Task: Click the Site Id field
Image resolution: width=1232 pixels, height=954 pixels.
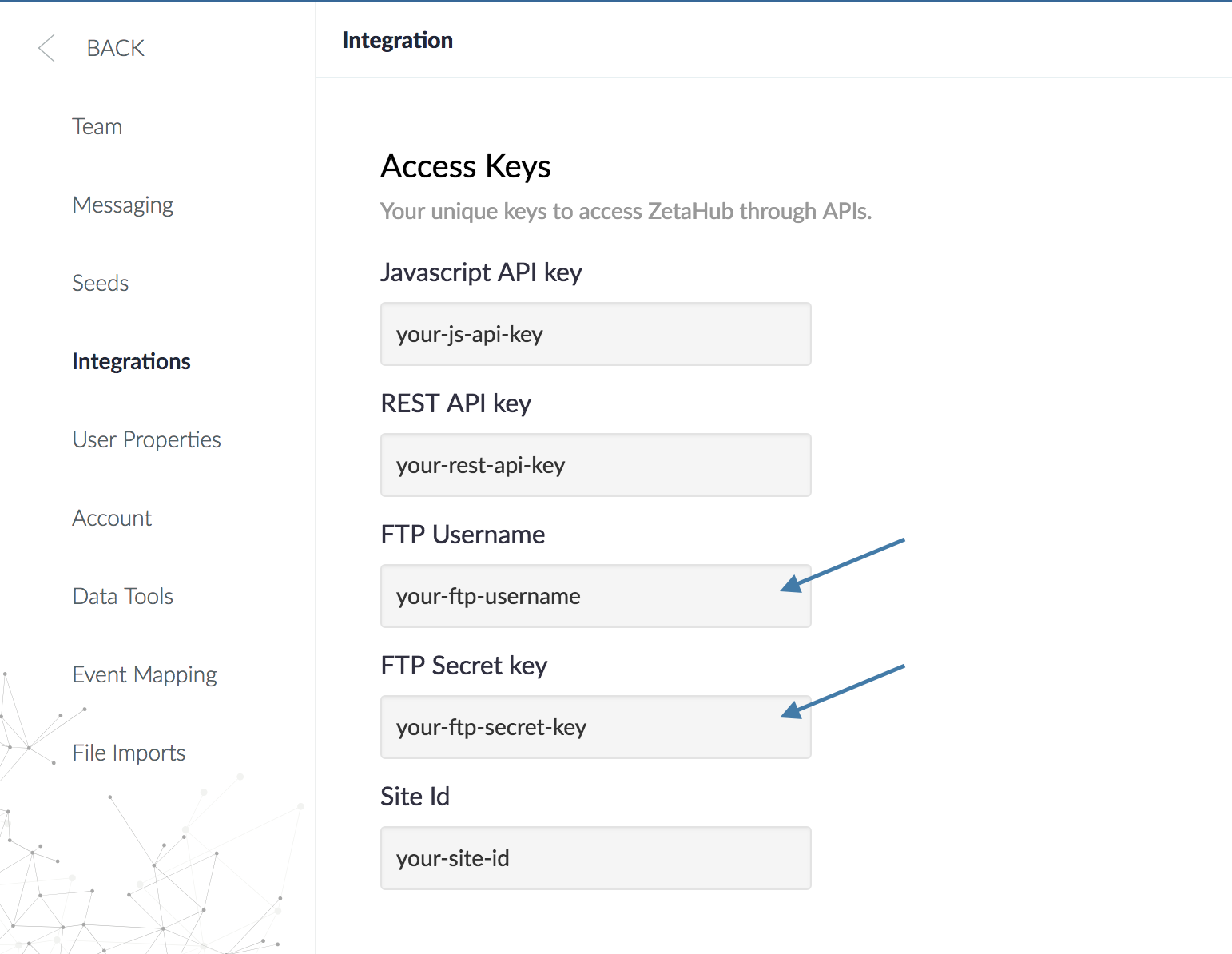Action: point(595,858)
